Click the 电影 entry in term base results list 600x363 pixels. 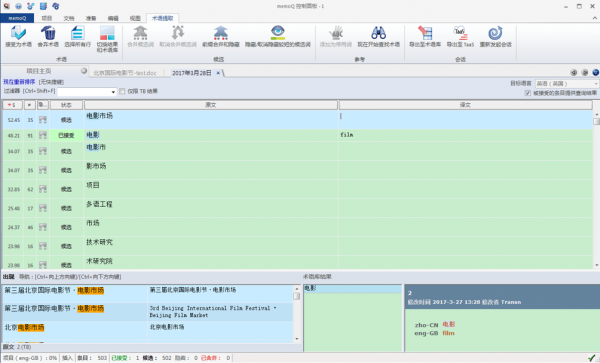(x=352, y=288)
